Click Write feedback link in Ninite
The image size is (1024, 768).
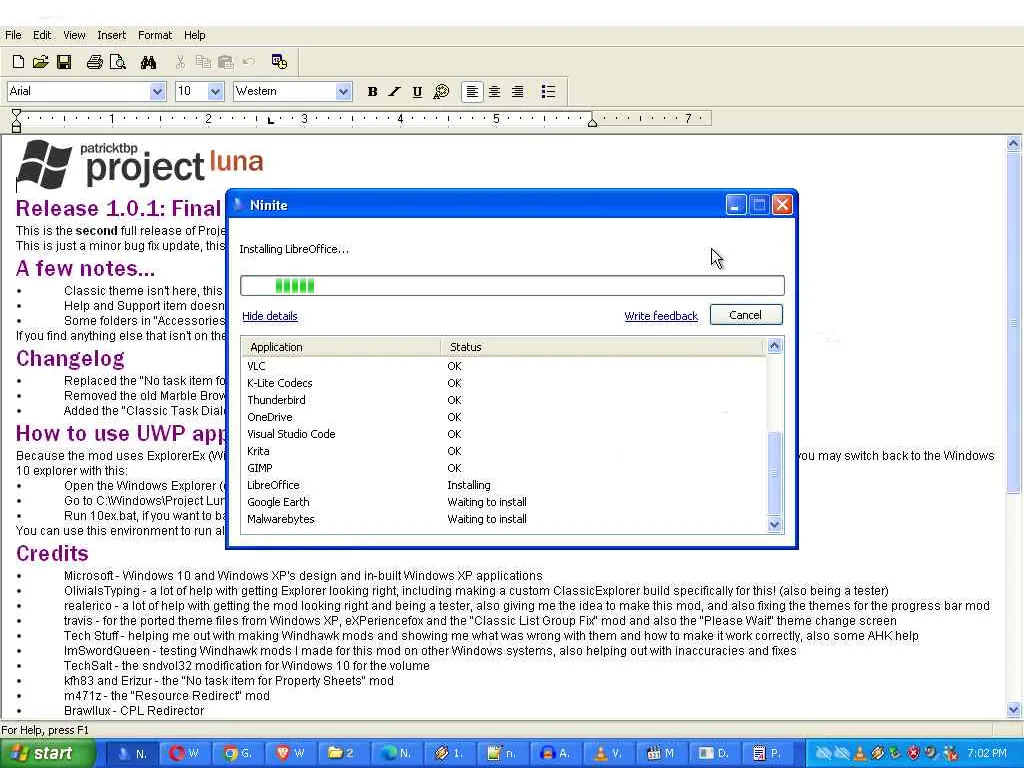pyautogui.click(x=661, y=316)
